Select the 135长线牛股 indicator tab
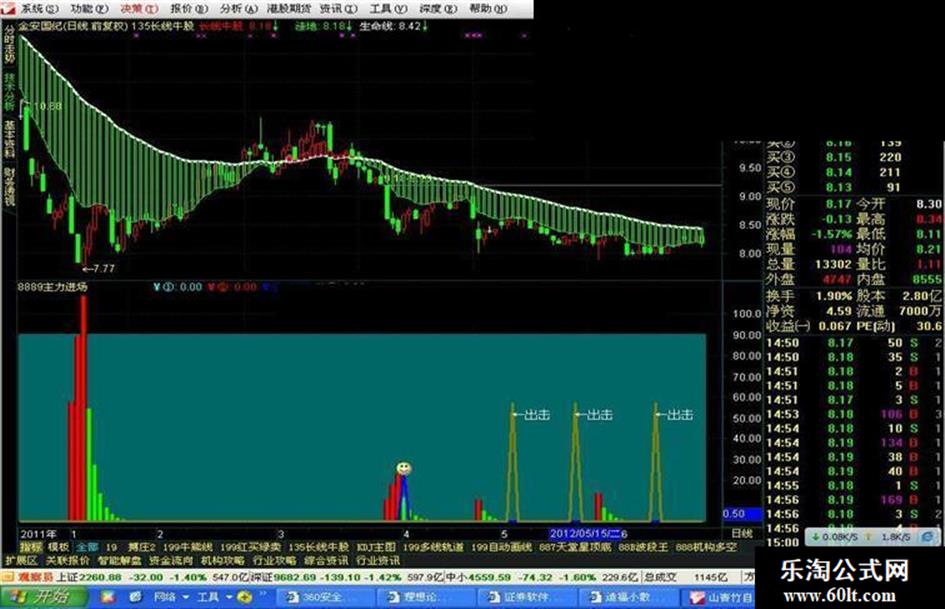This screenshot has height=609, width=945. (x=318, y=547)
